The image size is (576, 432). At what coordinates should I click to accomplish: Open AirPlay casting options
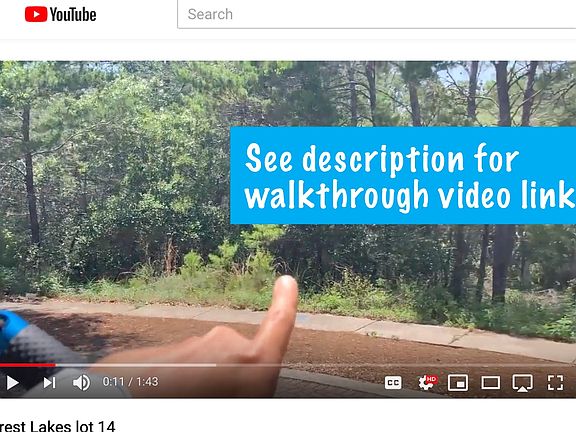[522, 382]
